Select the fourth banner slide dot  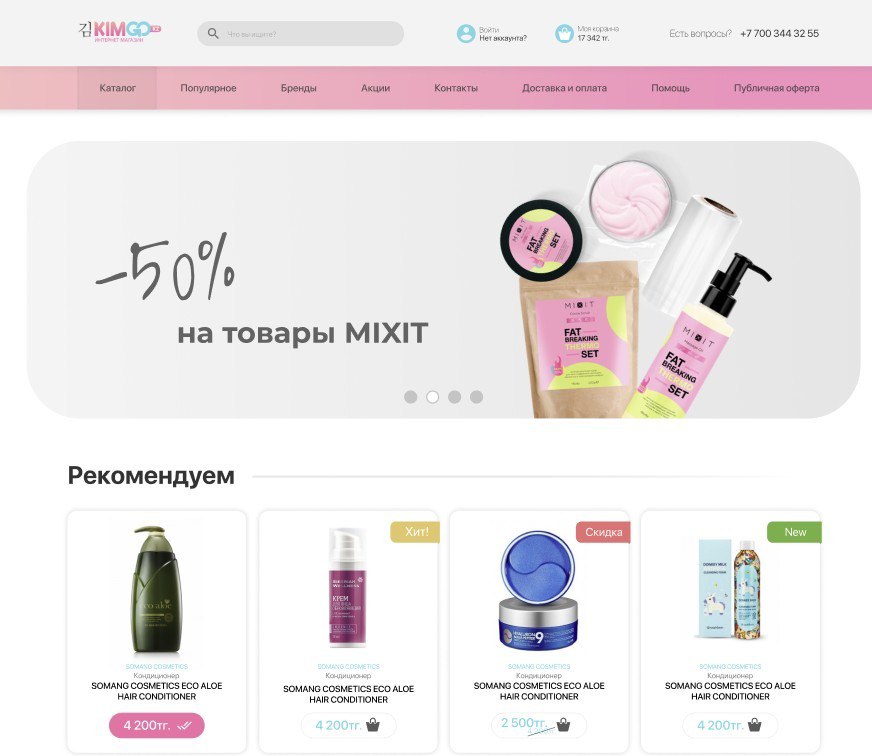tap(477, 397)
